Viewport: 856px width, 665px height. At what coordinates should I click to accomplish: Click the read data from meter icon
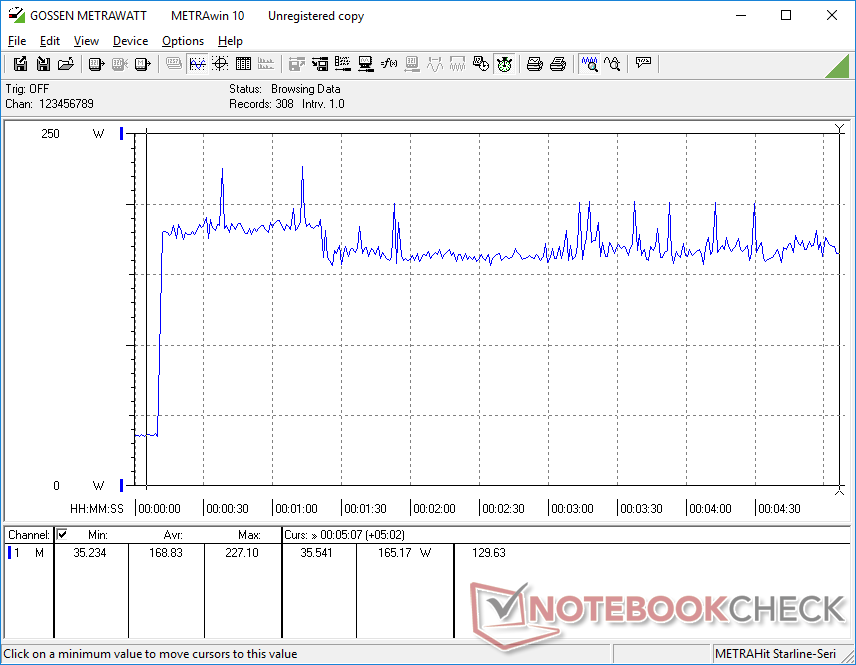point(96,64)
